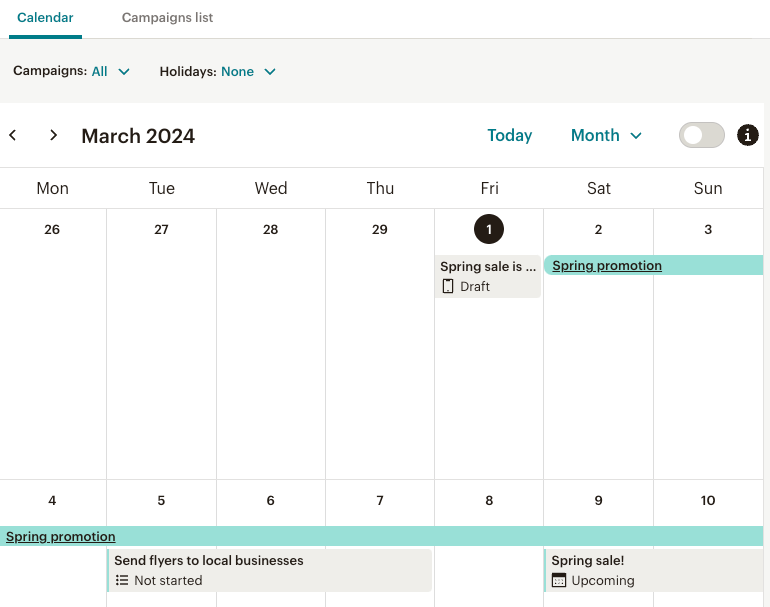770x607 pixels.
Task: Click the mobile draft icon on Friday
Action: coord(448,286)
